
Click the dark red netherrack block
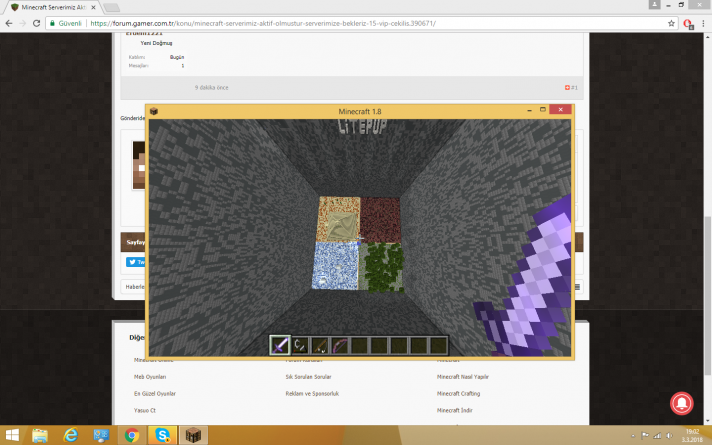pos(381,220)
